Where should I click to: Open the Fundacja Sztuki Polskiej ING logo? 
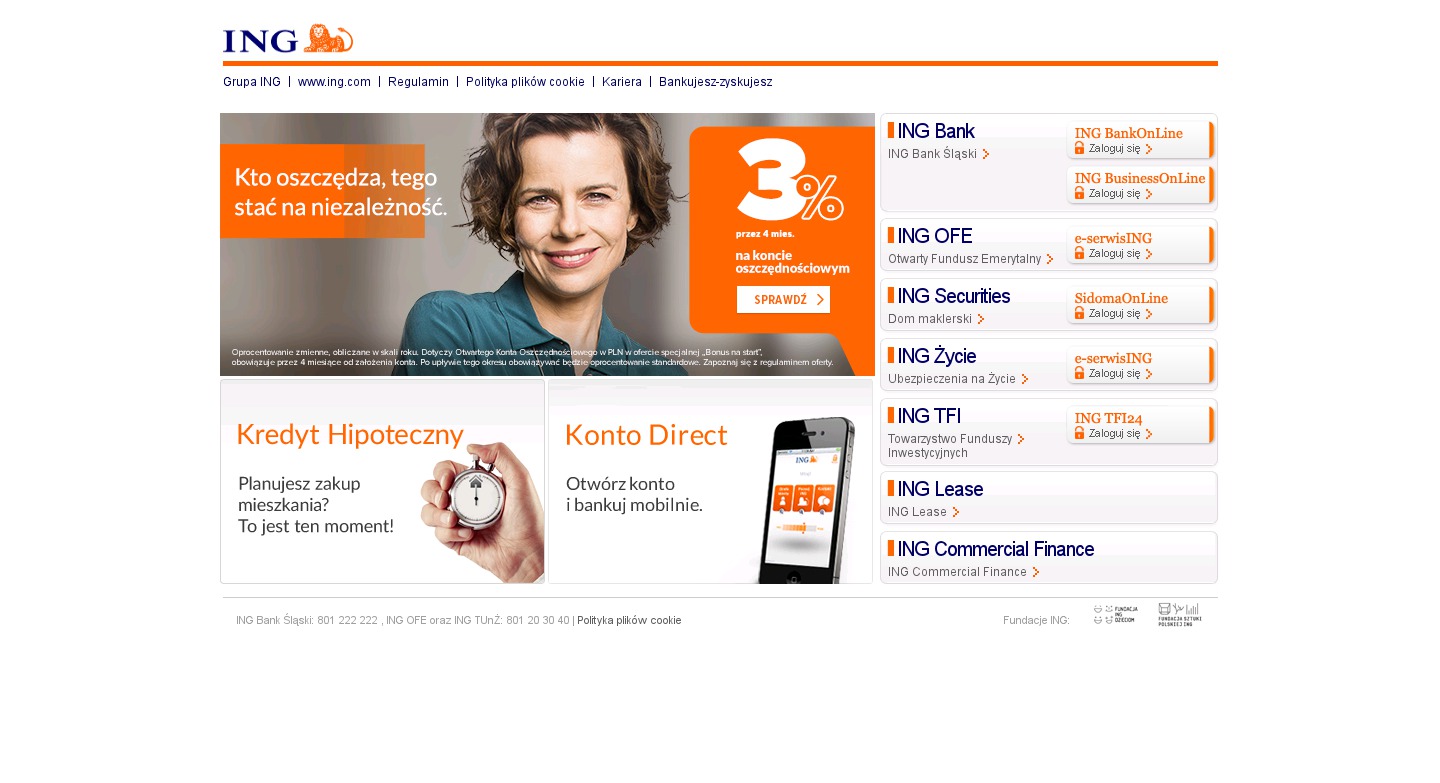1180,614
